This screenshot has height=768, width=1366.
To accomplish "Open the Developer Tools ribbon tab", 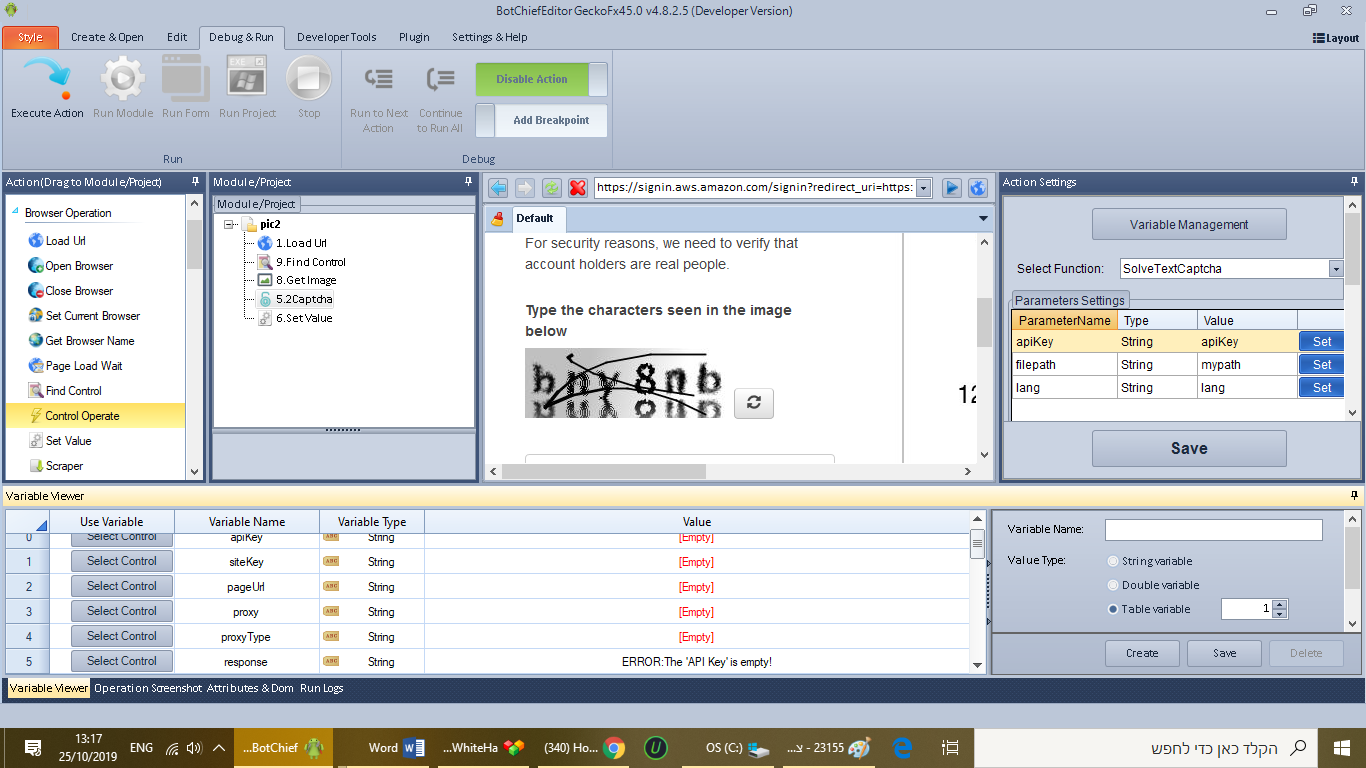I will point(337,37).
